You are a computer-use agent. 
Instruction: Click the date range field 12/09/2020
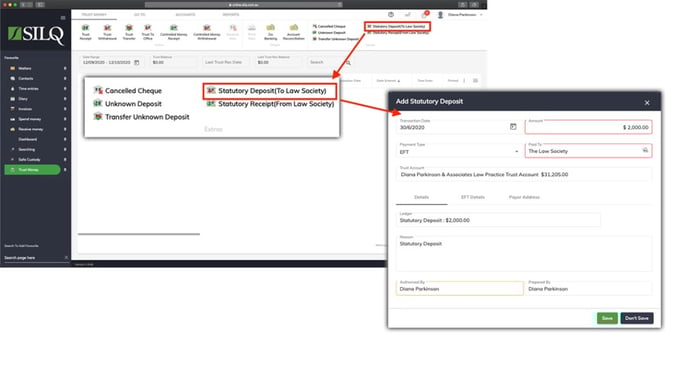coord(111,61)
